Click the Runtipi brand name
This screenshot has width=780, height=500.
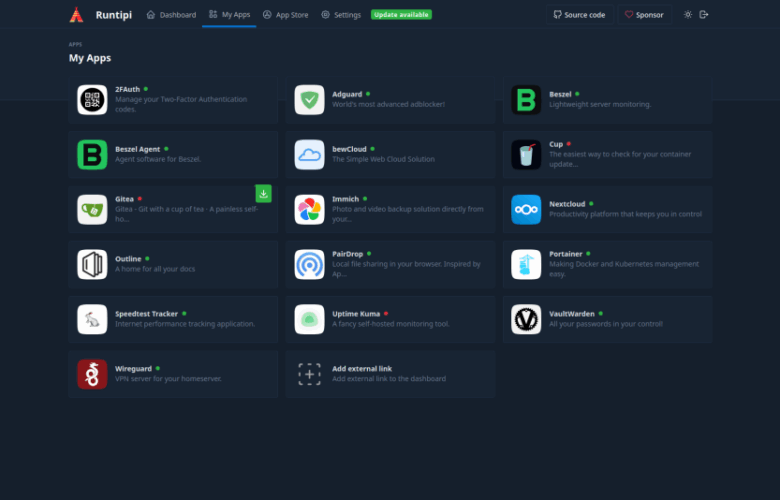(x=114, y=15)
